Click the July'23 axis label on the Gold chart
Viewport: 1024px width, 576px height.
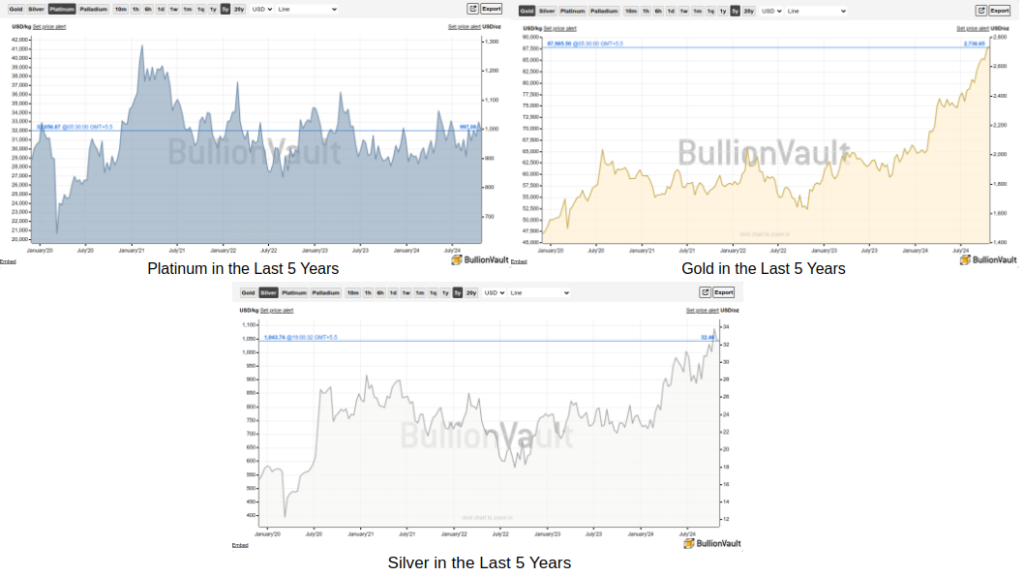point(869,250)
